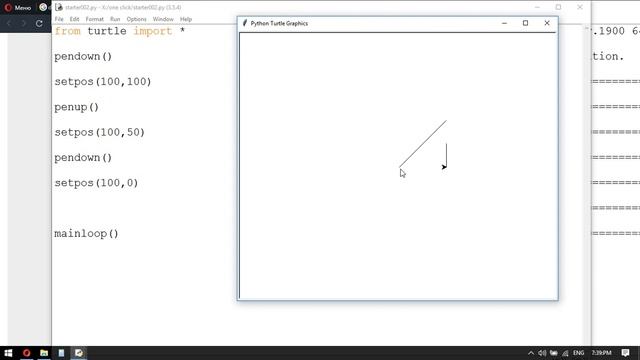Open the Windows Start menu

click(x=8, y=353)
